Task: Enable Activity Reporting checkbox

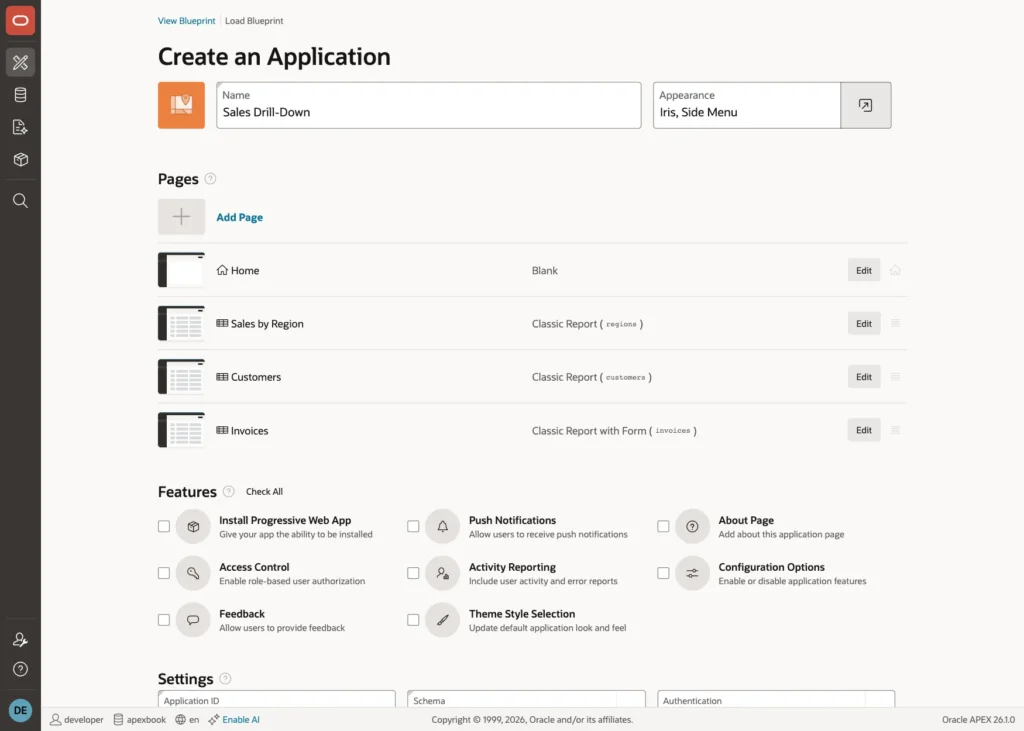Action: click(x=413, y=573)
